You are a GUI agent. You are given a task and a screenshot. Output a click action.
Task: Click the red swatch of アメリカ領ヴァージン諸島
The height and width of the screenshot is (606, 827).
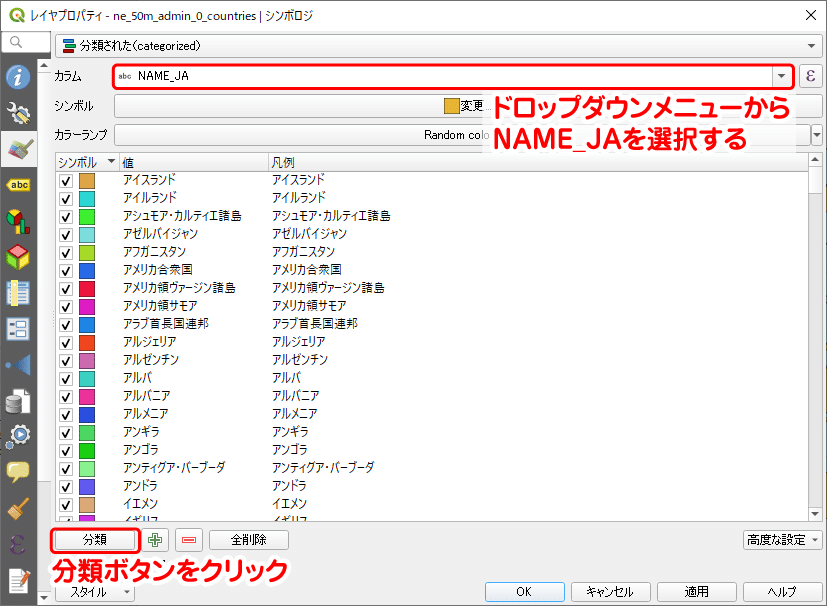87,288
